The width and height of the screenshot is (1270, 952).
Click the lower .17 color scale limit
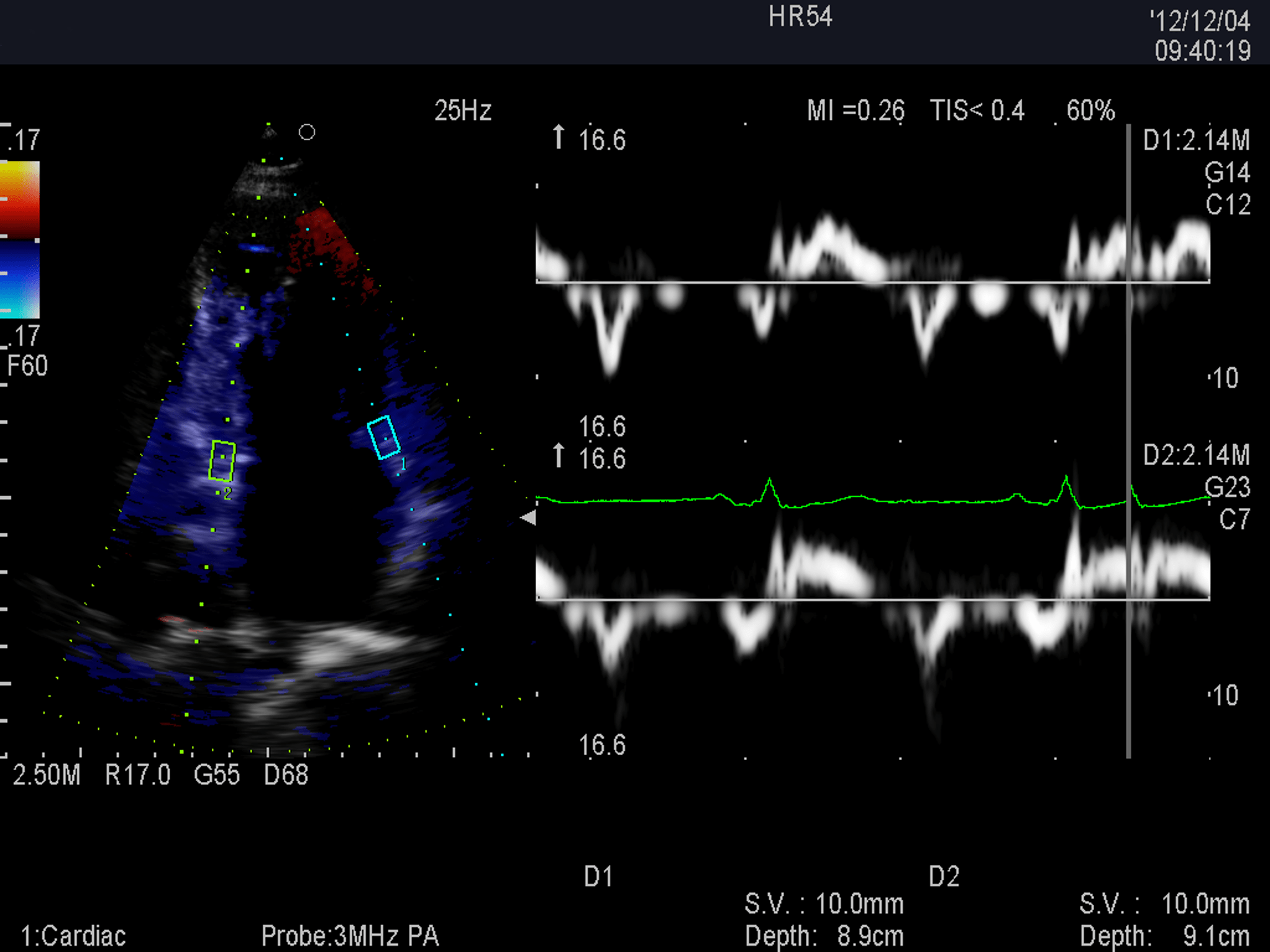(x=24, y=336)
